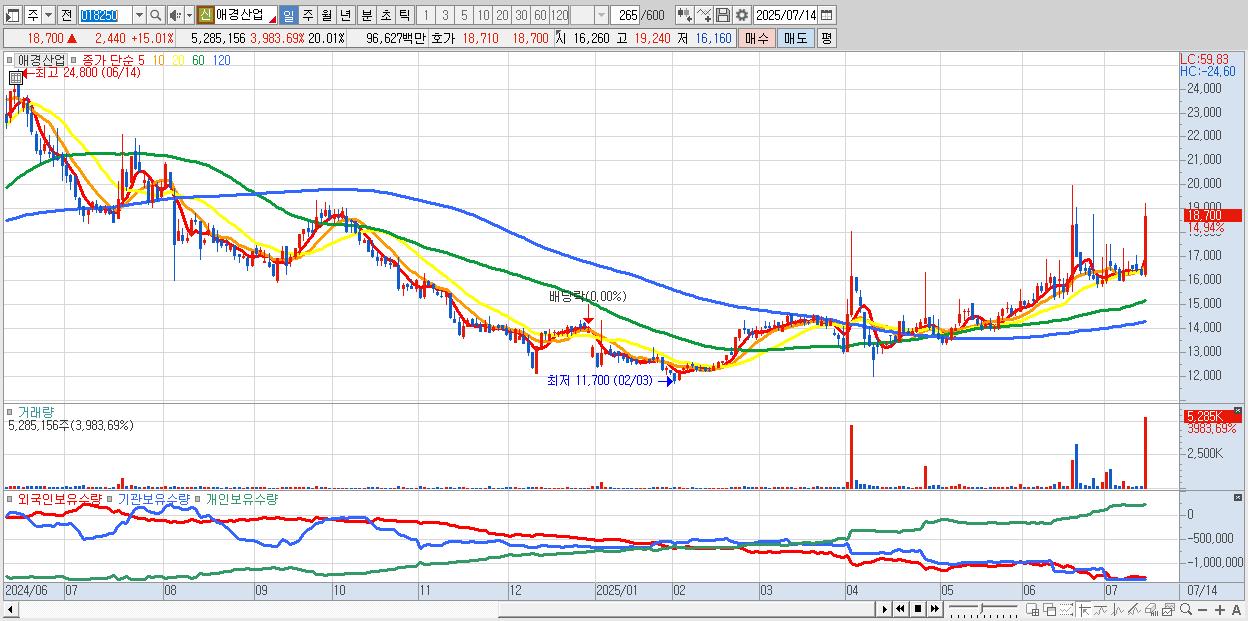Select the 일 daily chart period
The image size is (1248, 621).
tap(288, 15)
